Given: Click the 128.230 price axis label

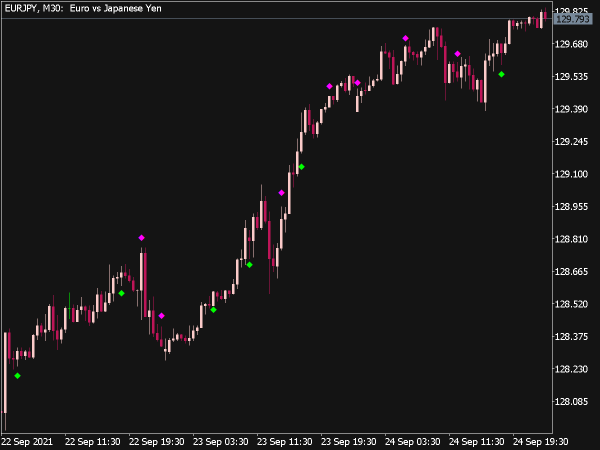Looking at the screenshot, I should pyautogui.click(x=571, y=369).
